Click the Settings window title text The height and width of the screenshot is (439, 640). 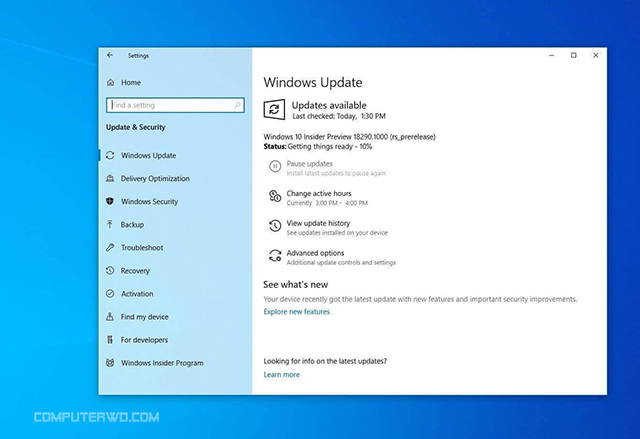tap(138, 55)
